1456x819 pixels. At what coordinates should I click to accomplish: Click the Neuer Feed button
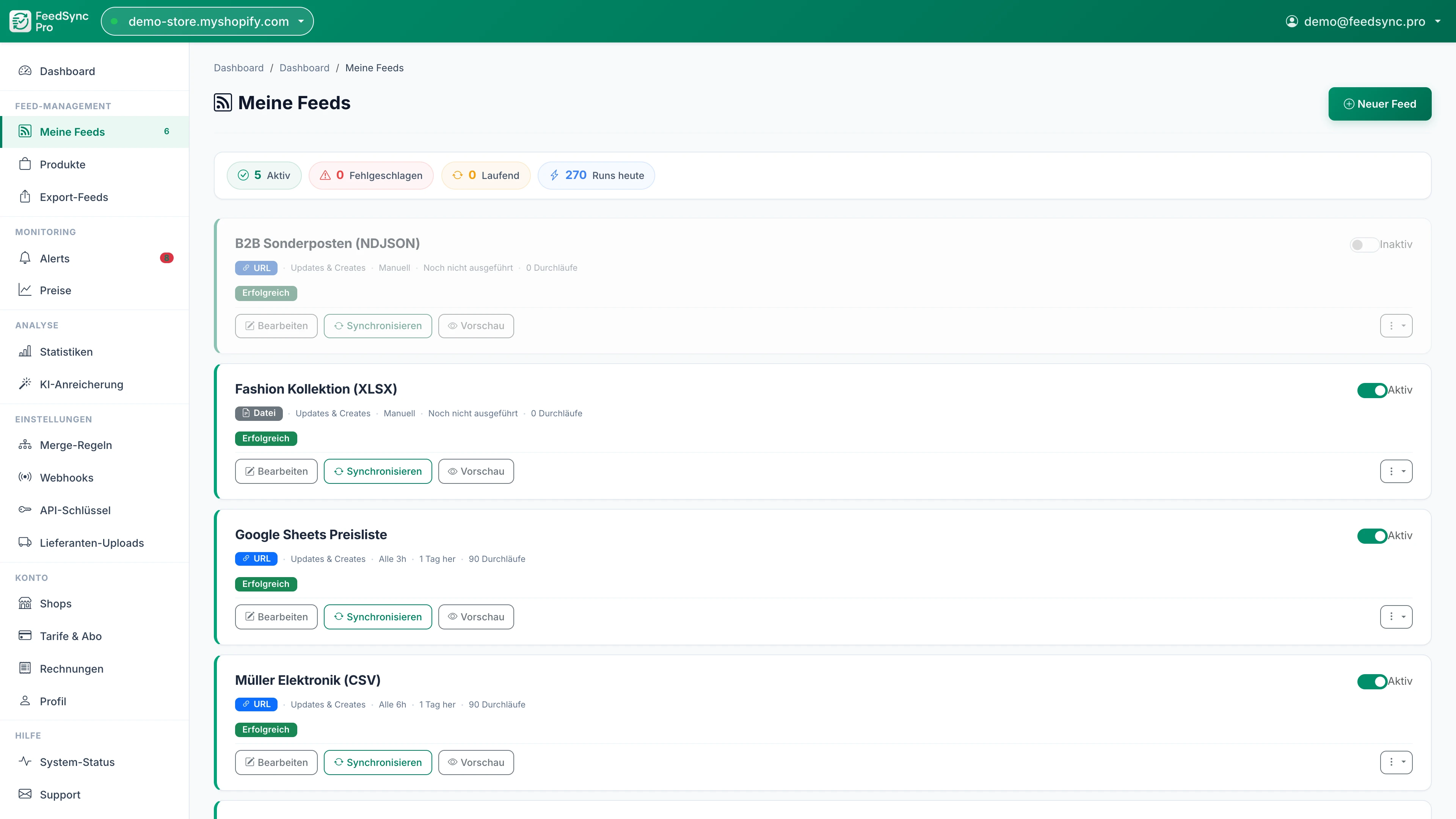1380,104
